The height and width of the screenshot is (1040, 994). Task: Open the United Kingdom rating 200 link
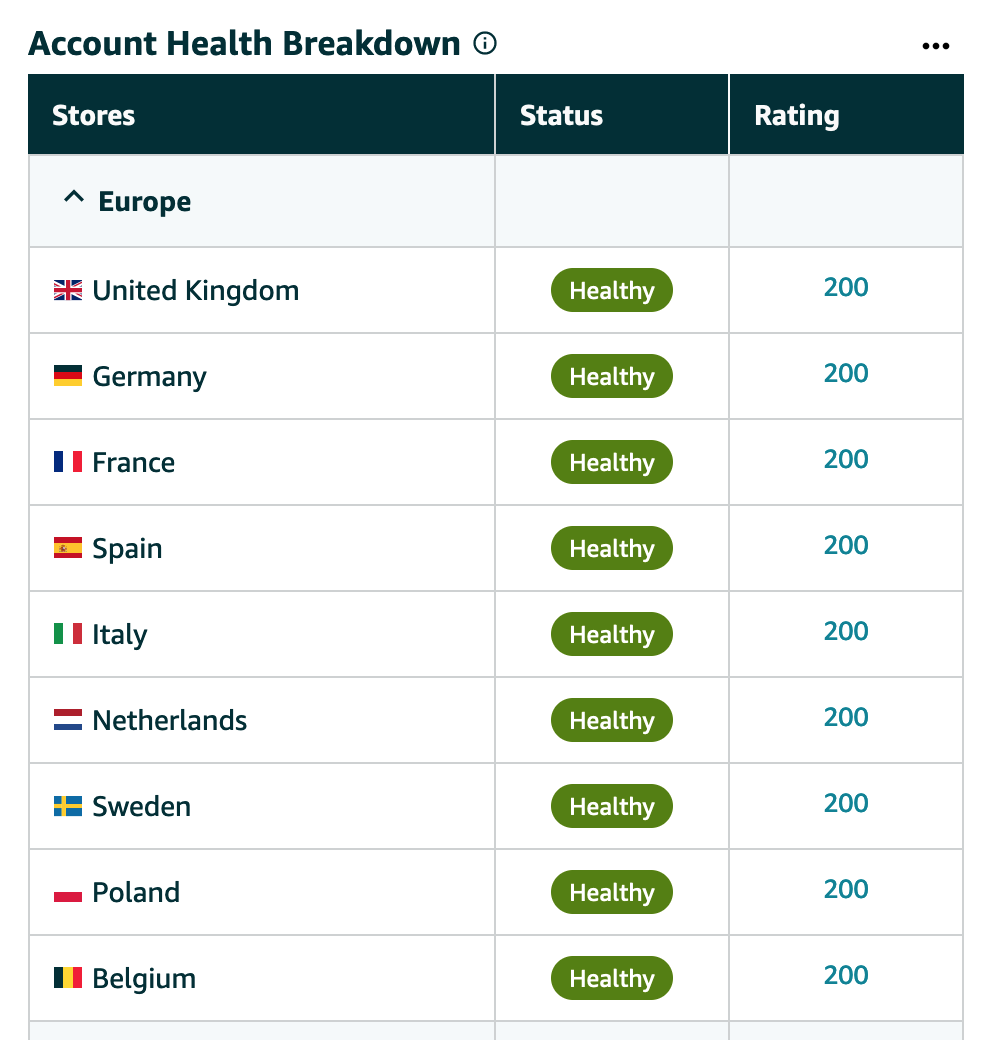coord(846,287)
